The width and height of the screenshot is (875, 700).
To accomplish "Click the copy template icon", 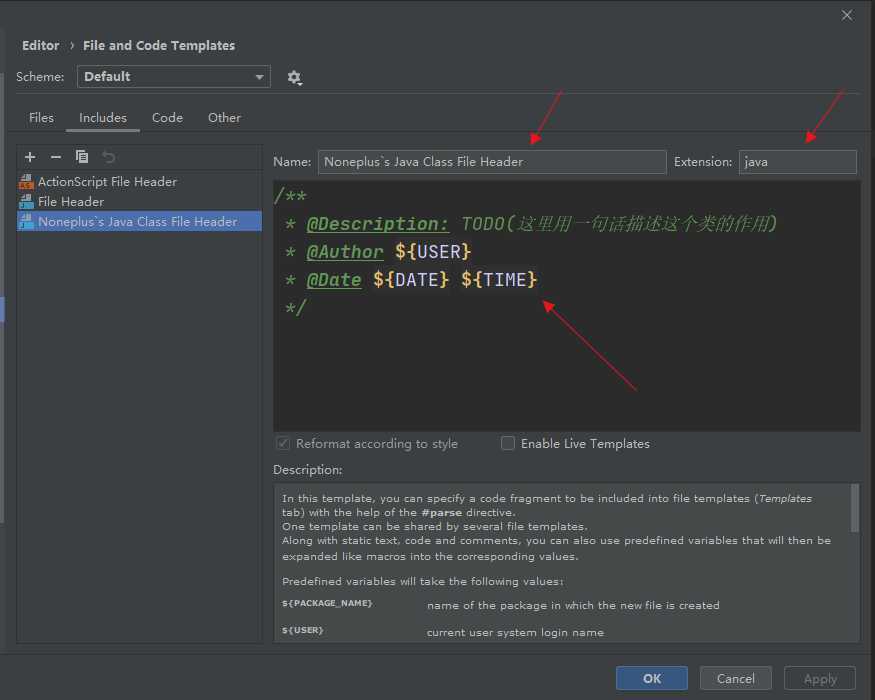I will point(82,157).
